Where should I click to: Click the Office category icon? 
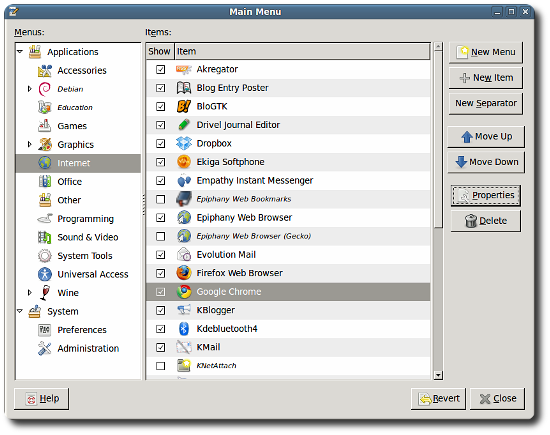tap(45, 182)
